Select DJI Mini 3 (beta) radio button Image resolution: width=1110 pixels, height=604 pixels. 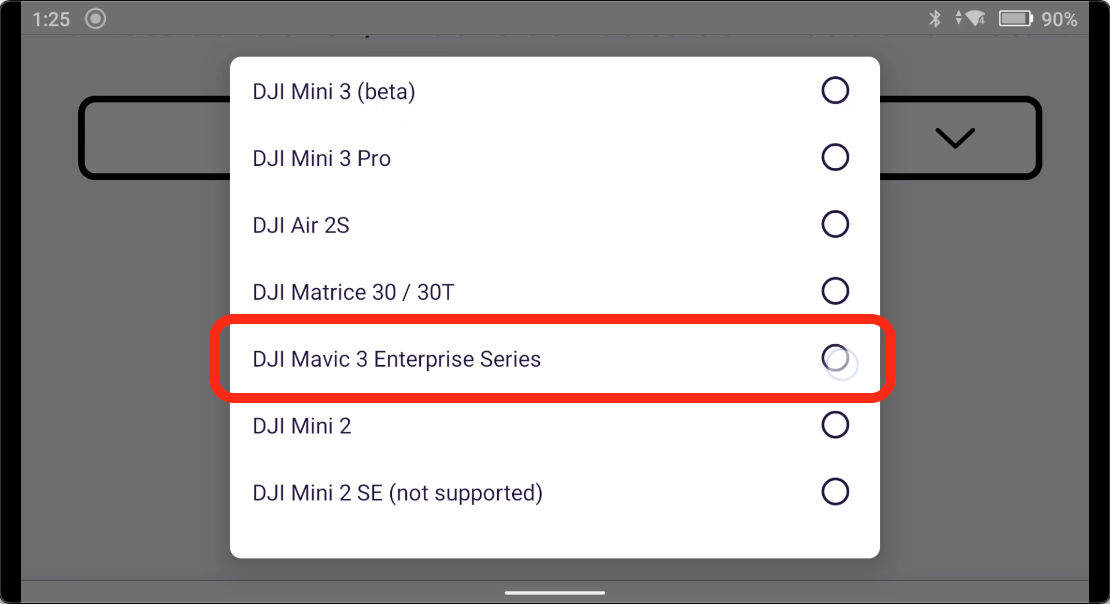[x=835, y=91]
